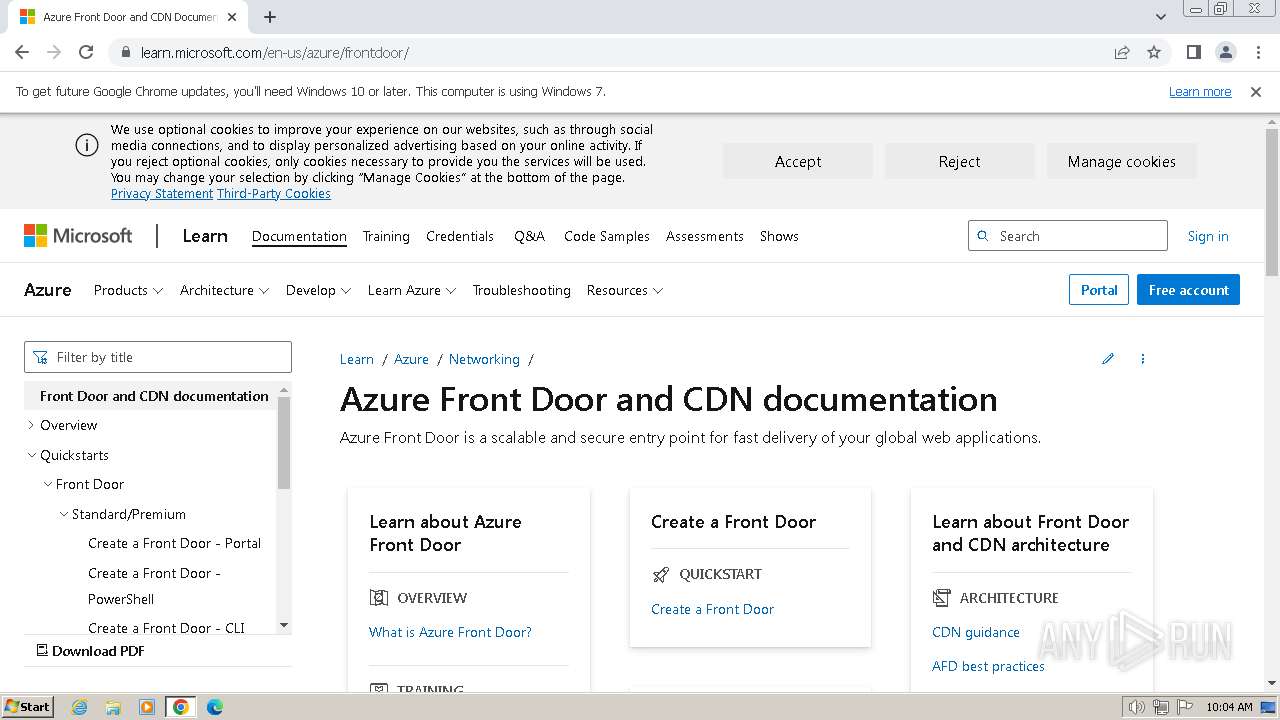Open Chrome profile avatar icon
This screenshot has width=1280, height=720.
(x=1225, y=52)
